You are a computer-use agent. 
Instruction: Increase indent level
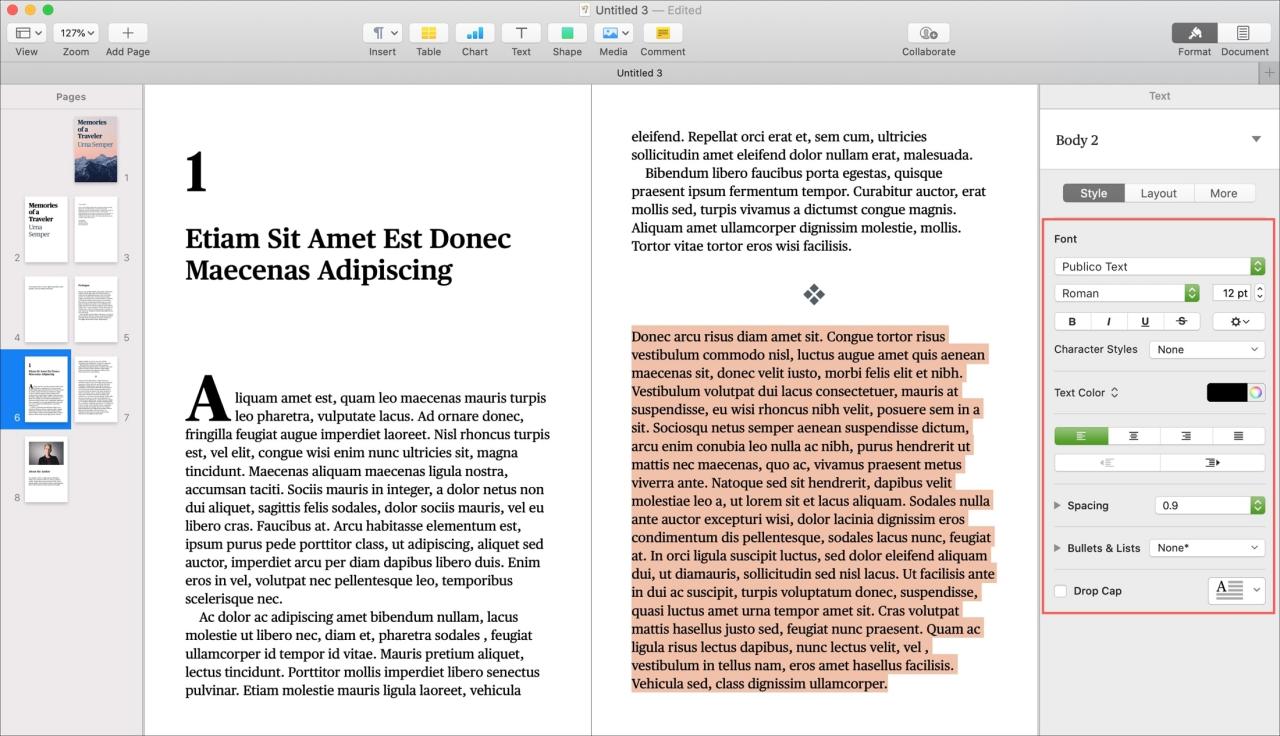1212,463
